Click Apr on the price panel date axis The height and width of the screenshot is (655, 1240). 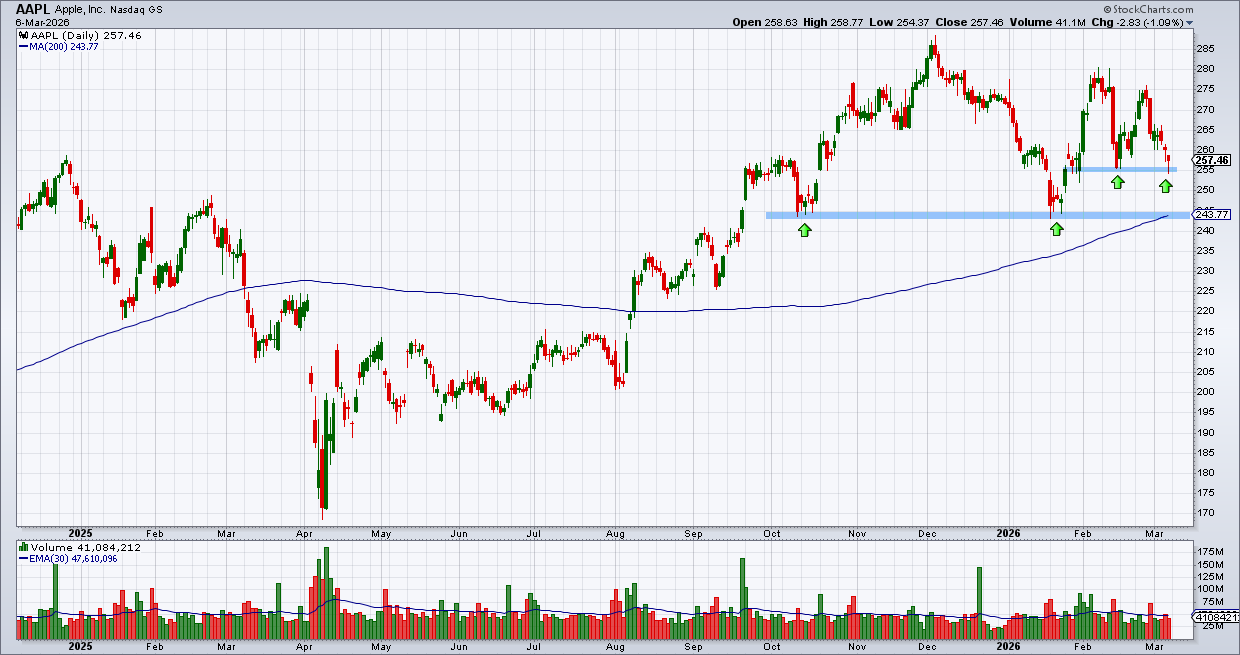click(305, 535)
